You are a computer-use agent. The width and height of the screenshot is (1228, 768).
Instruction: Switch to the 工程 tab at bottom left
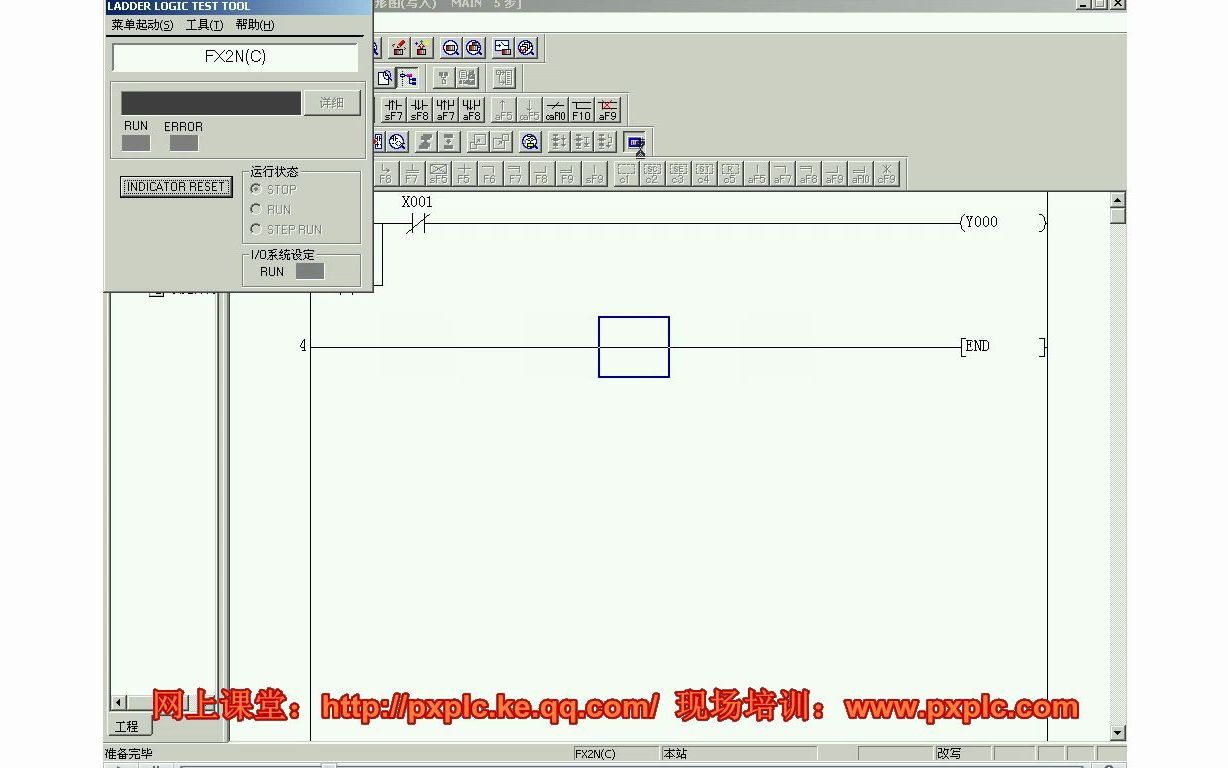point(128,726)
